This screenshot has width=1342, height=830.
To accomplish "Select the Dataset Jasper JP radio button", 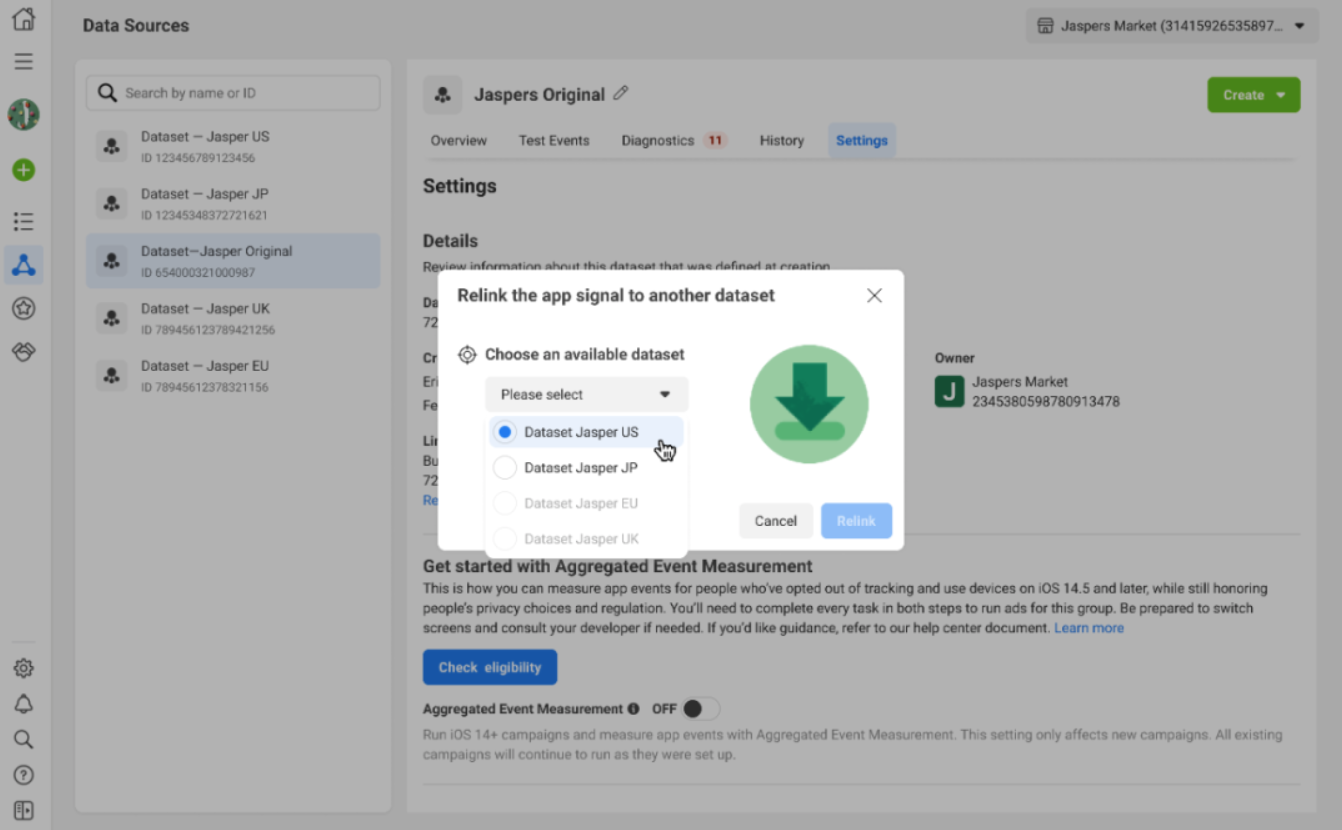I will 505,468.
